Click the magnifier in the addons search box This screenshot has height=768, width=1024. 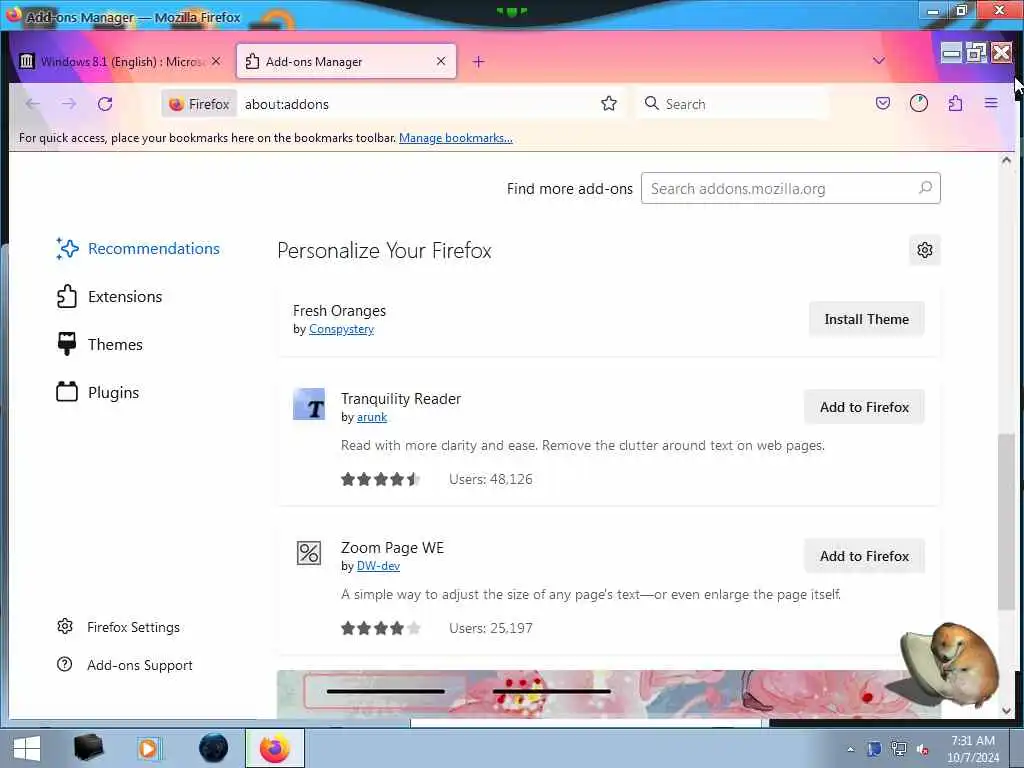pyautogui.click(x=925, y=188)
